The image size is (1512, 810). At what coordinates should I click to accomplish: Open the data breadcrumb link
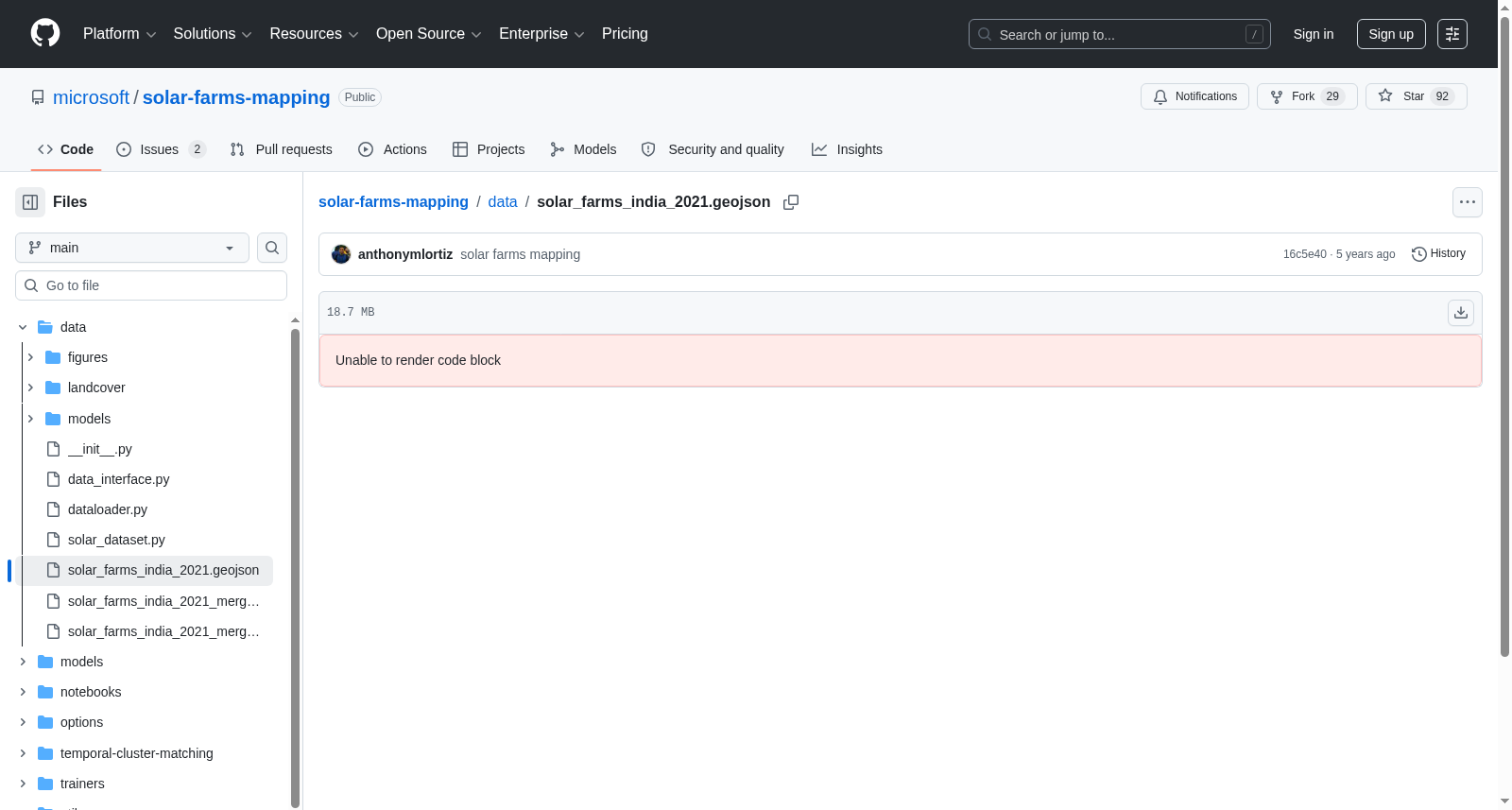point(503,201)
